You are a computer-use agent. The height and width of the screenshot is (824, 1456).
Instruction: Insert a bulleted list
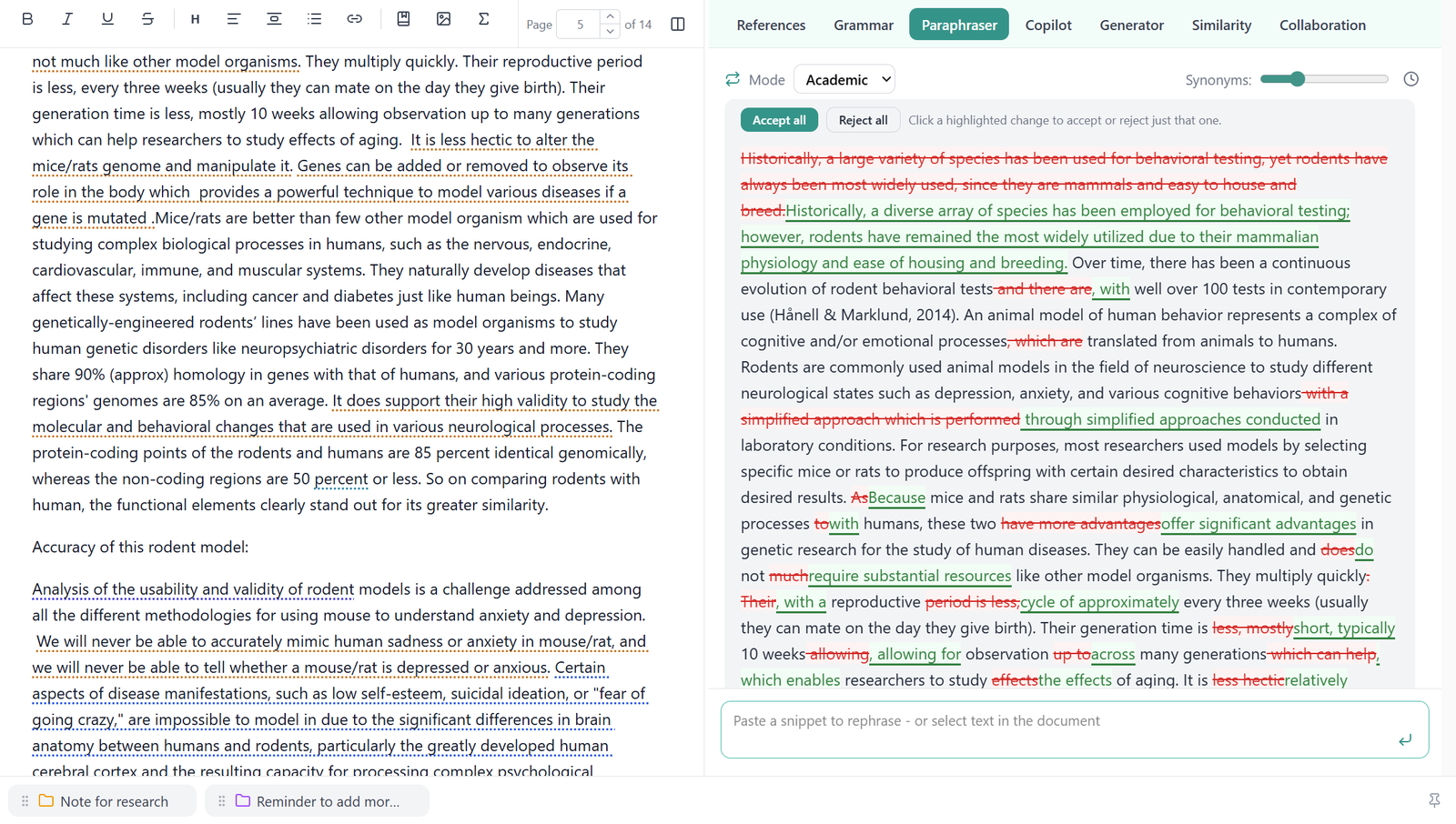(x=314, y=19)
